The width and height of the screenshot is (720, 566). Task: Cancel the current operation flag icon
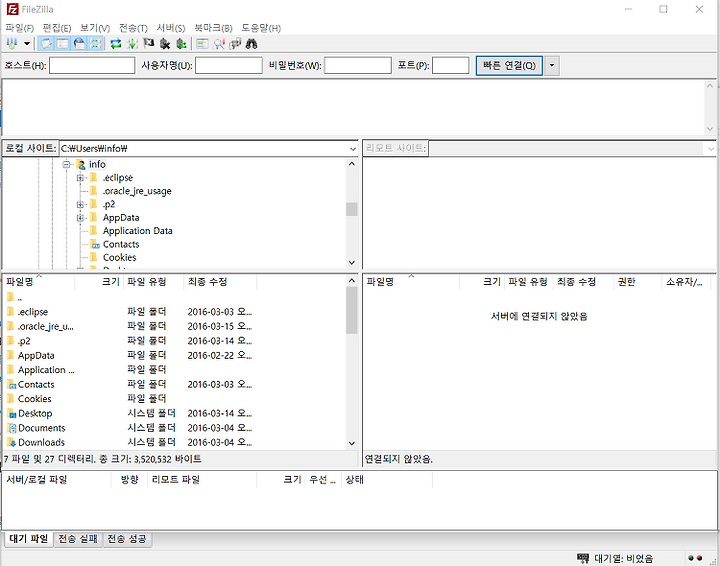[148, 44]
